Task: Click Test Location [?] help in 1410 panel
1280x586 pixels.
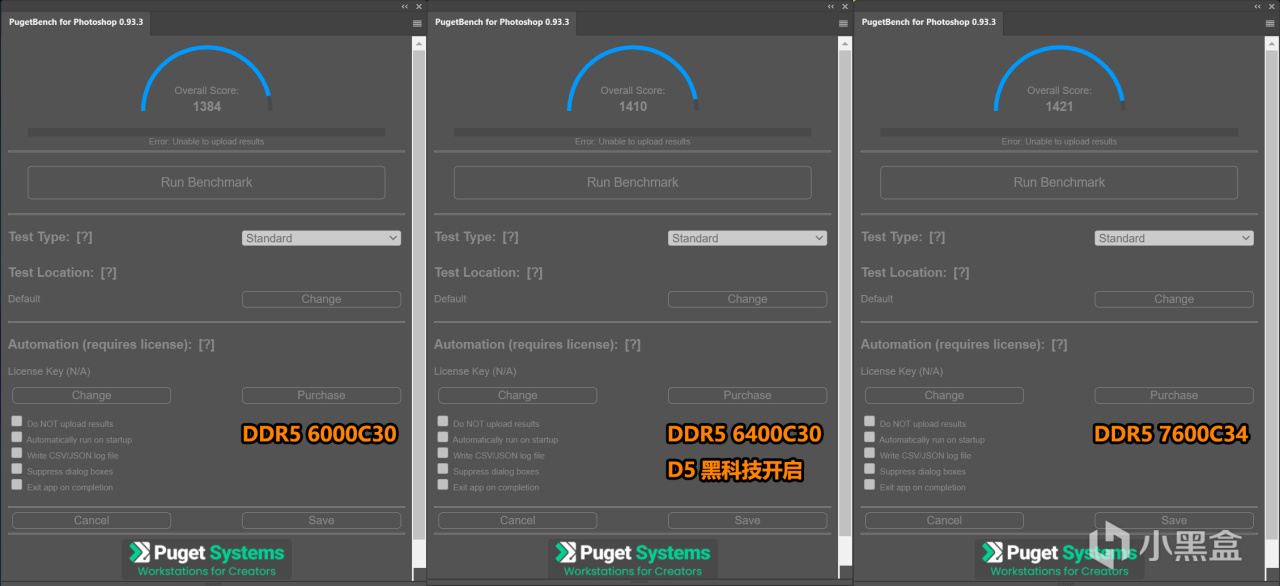Action: click(x=535, y=272)
